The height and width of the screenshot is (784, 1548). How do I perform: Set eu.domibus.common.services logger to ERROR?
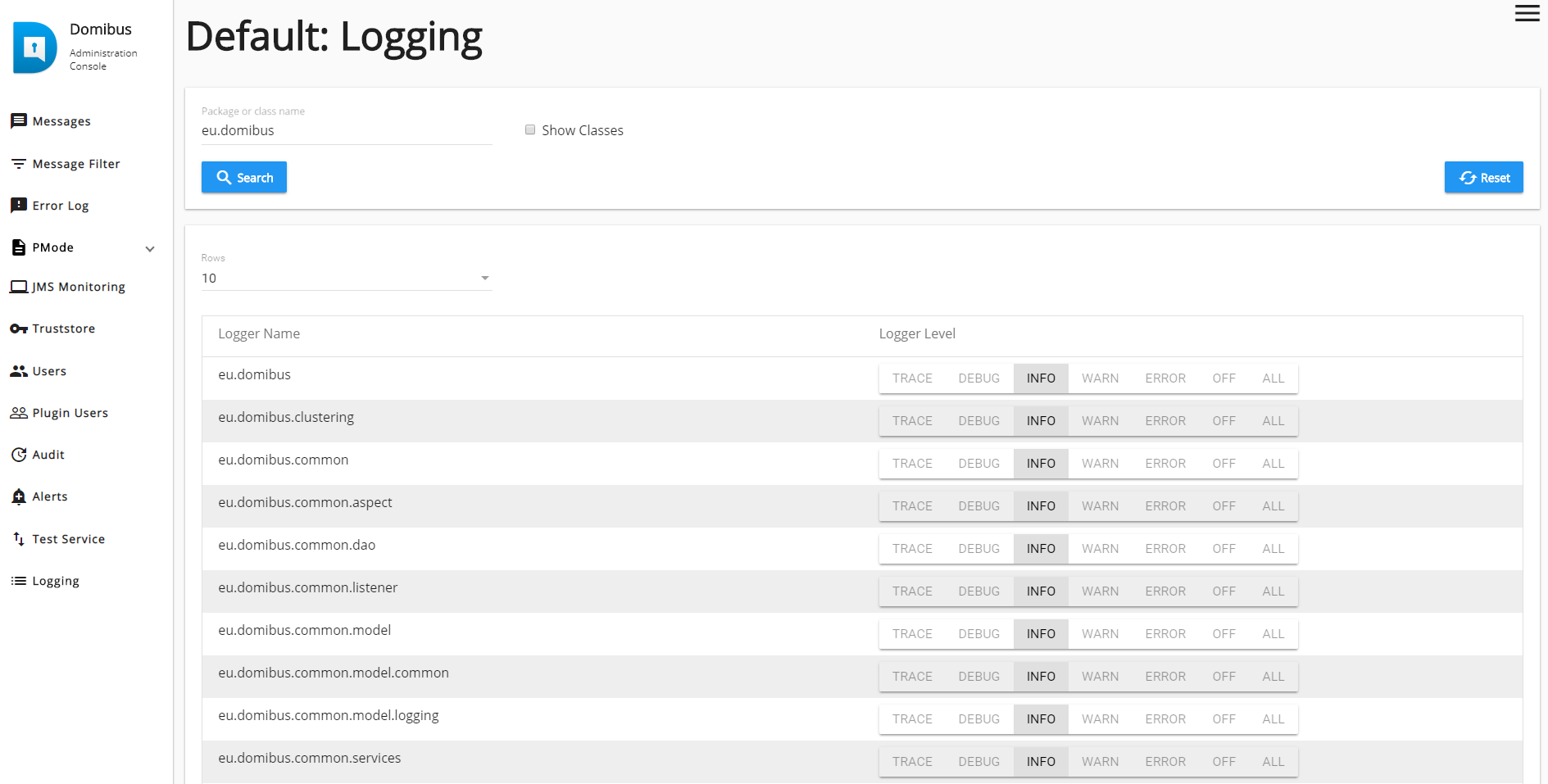[x=1165, y=762]
